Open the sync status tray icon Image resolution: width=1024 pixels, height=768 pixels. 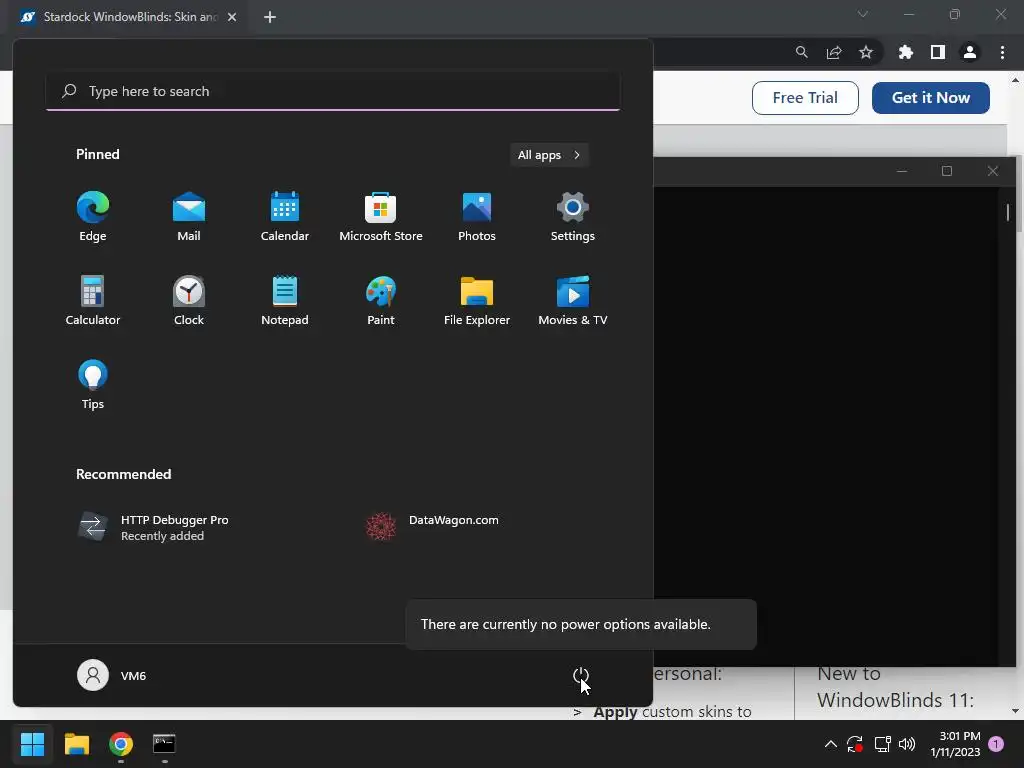[x=855, y=744]
